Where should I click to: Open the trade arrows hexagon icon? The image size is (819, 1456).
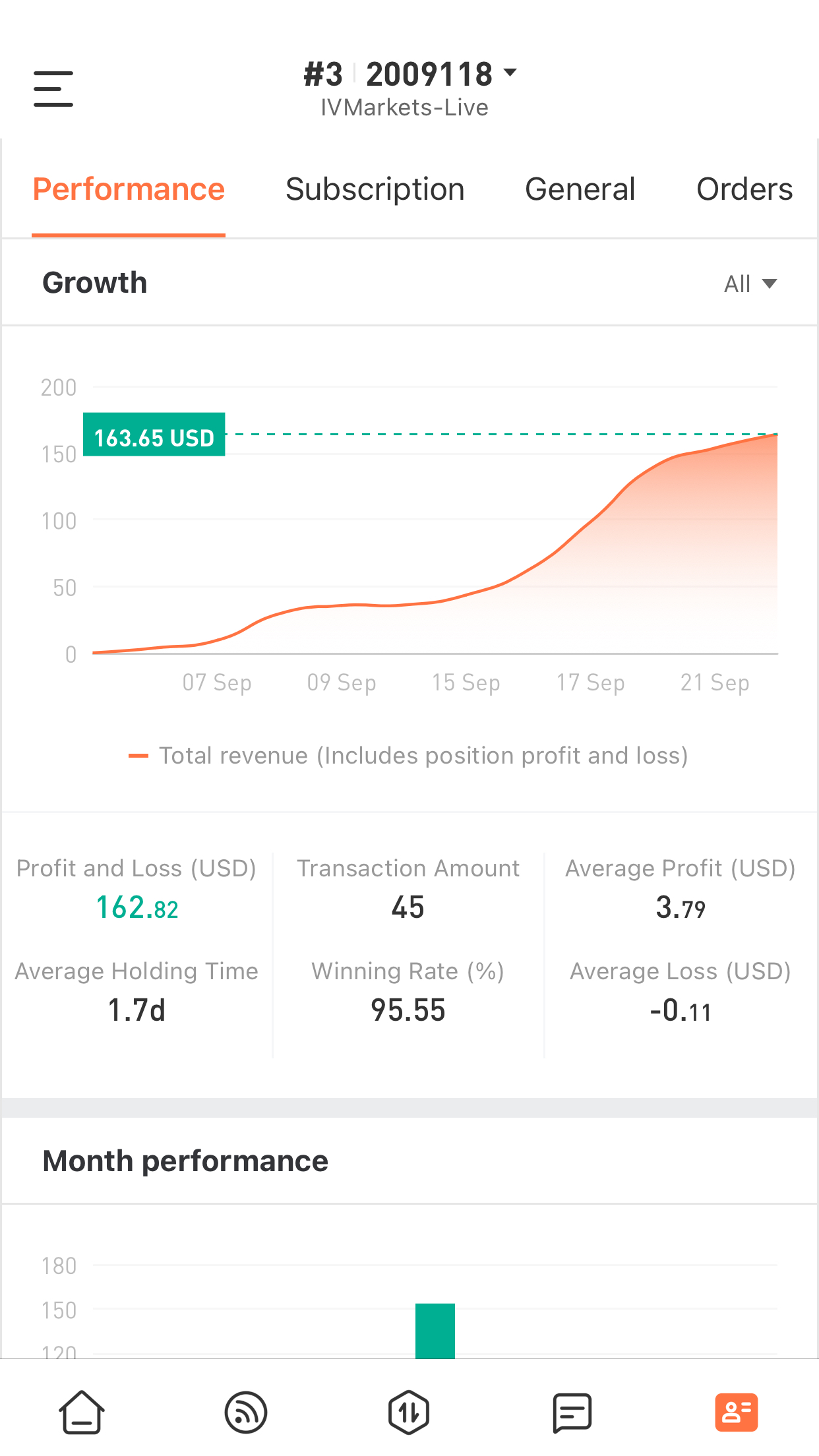pyautogui.click(x=409, y=1412)
